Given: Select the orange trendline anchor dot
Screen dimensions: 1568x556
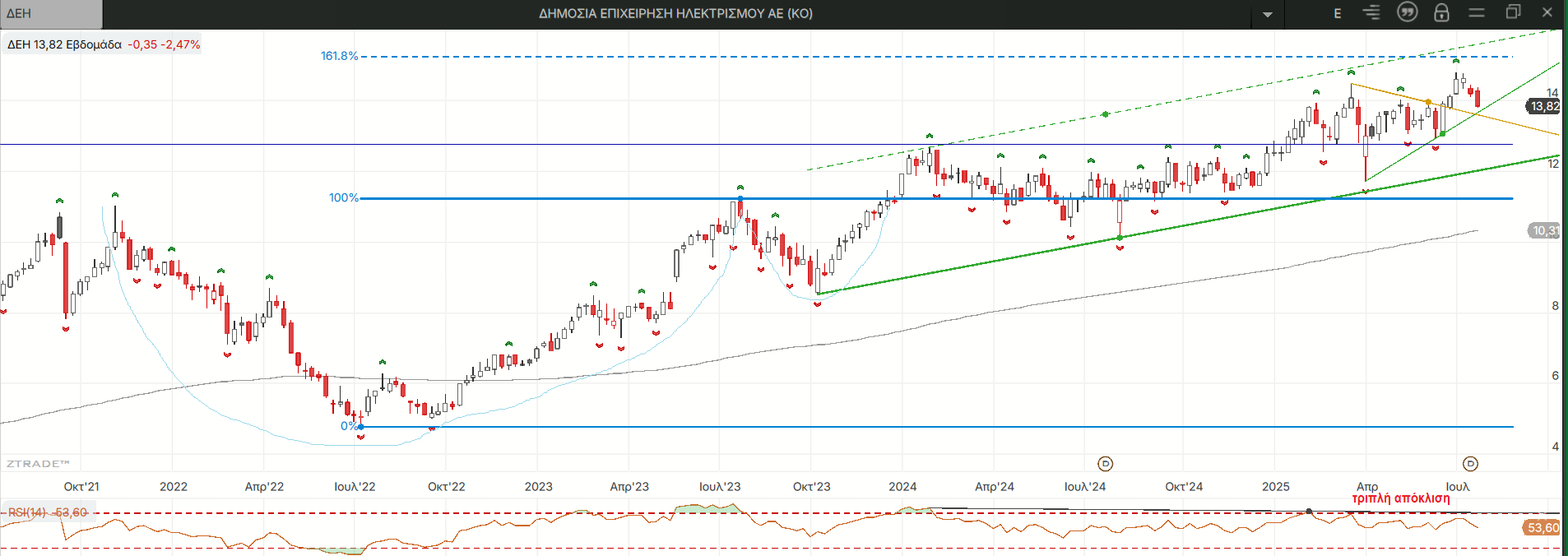Looking at the screenshot, I should coord(1428,102).
